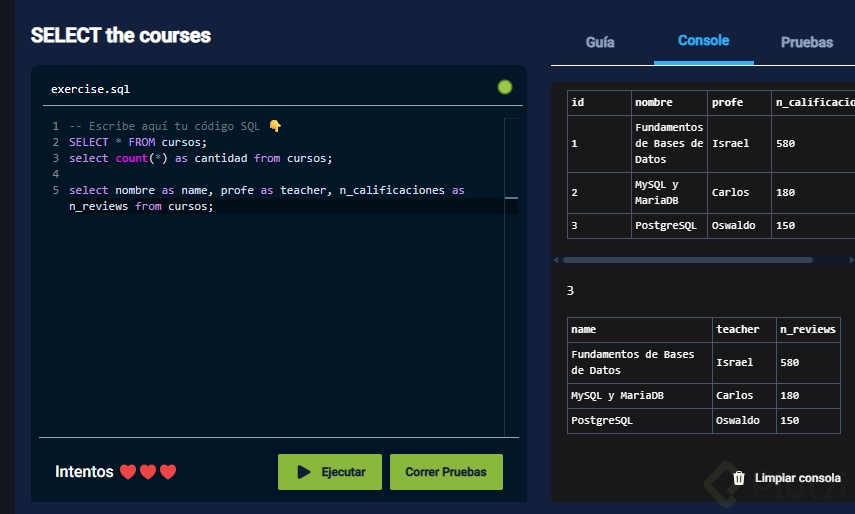Screen dimensions: 855x514
Task: Click the pointing-down emoji in the comment
Action: 275,126
